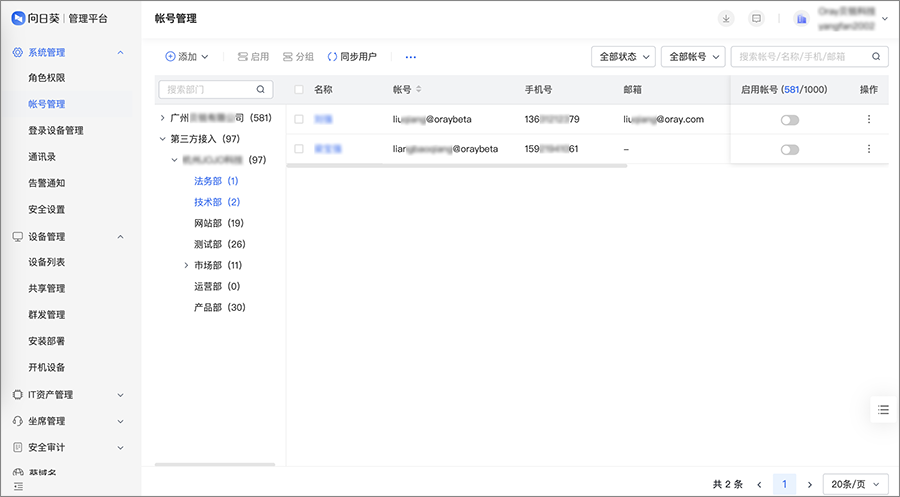This screenshot has height=497, width=900.
Task: Go to next page arrow
Action: pos(810,484)
